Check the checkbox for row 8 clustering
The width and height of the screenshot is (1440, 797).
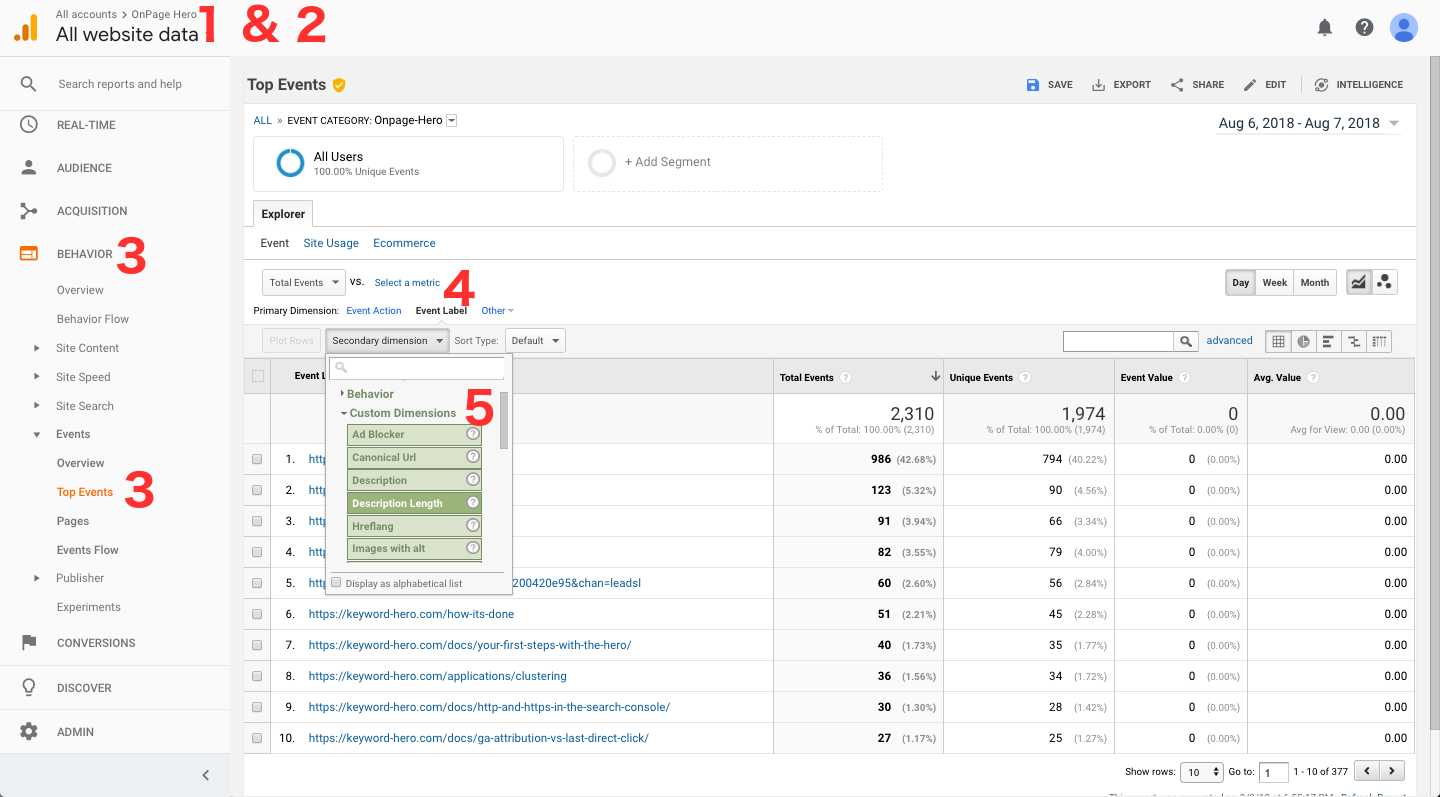tap(257, 676)
